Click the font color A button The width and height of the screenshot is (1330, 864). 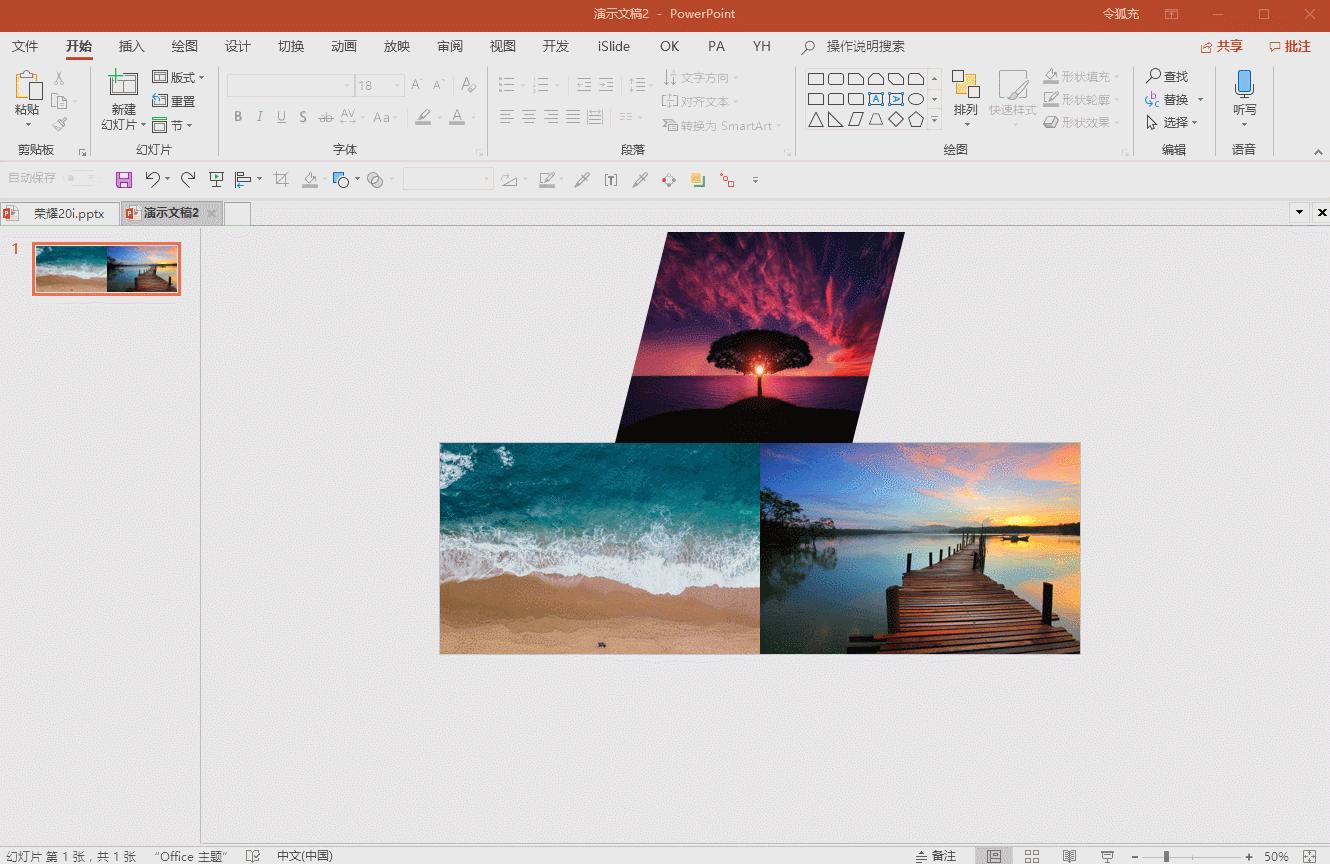click(457, 117)
